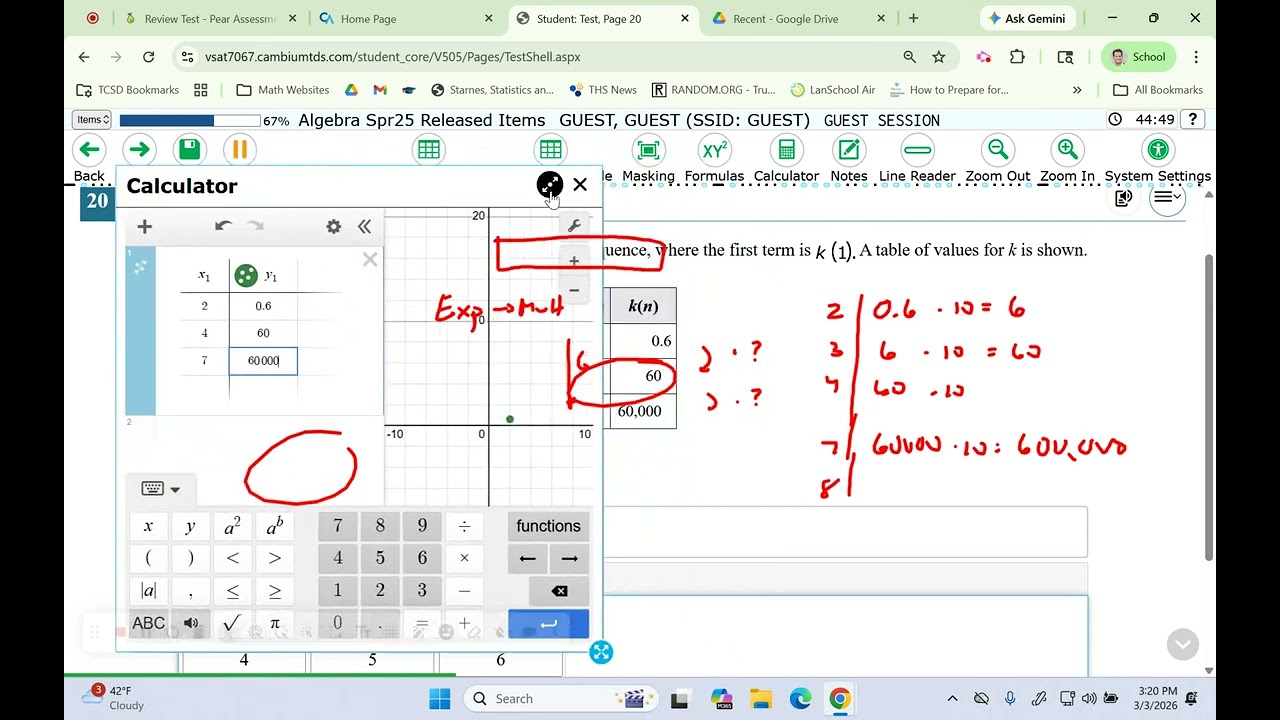Toggle keypad audio speaker key
This screenshot has width=1280, height=720.
(190, 624)
